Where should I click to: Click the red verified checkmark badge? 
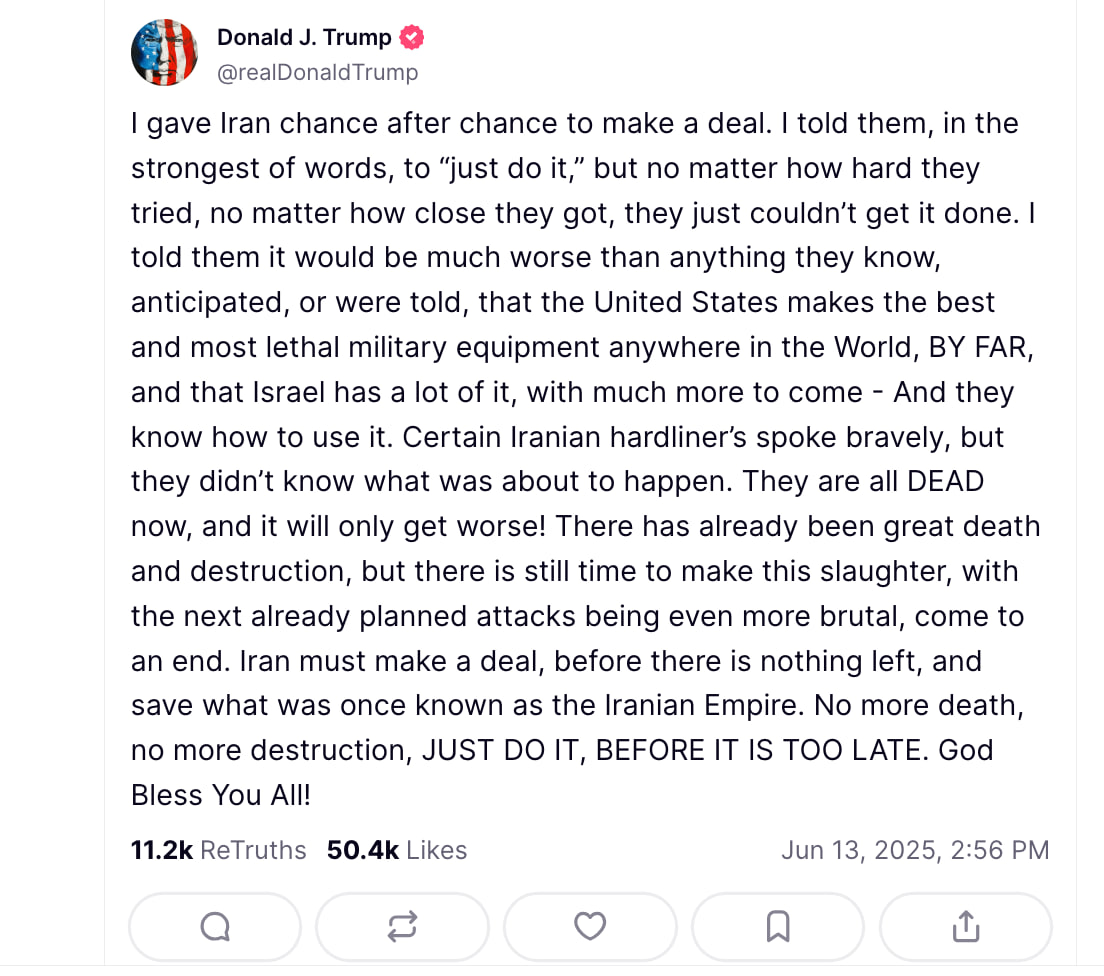coord(412,37)
